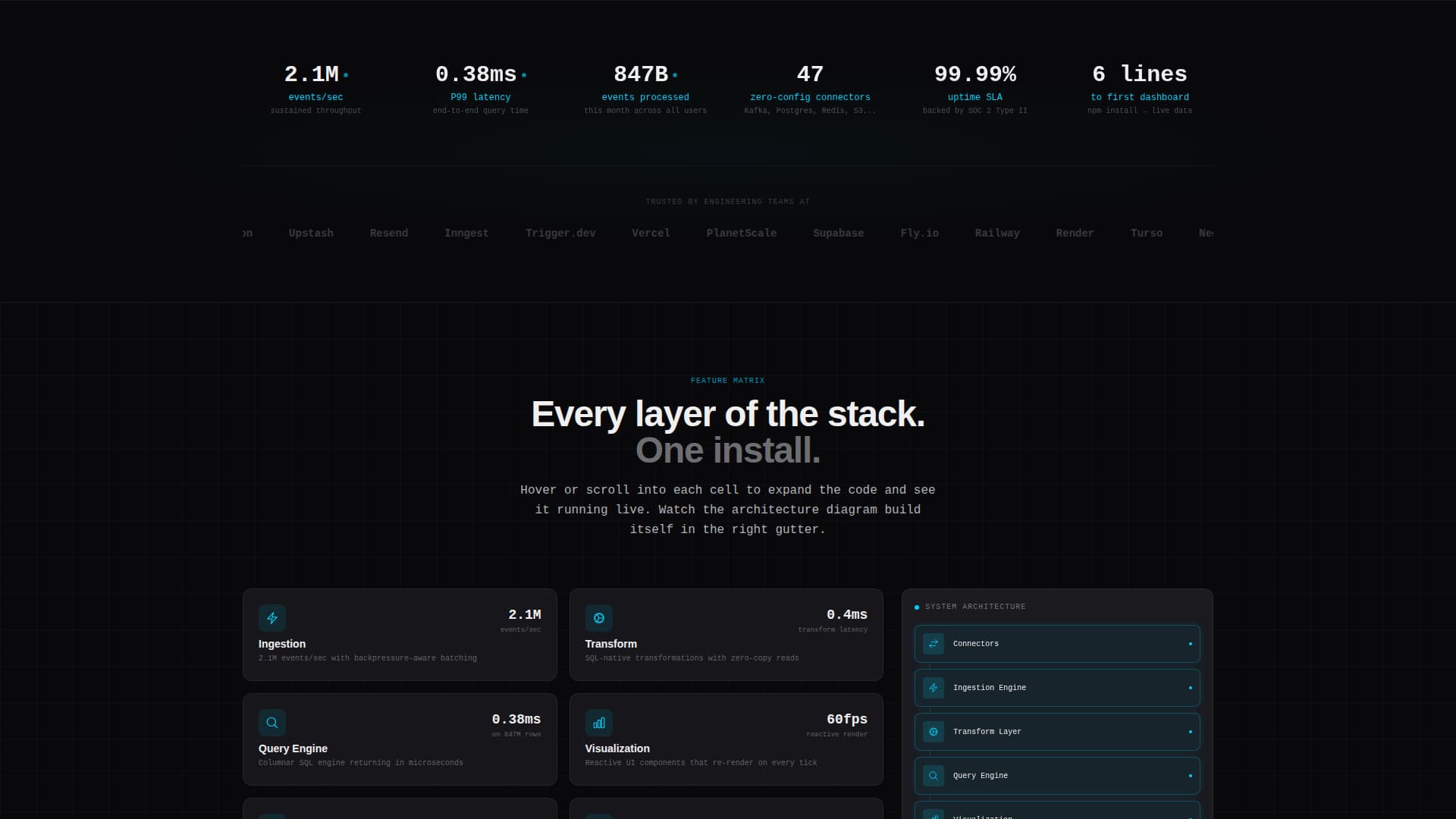Click the Query Engine magnifier icon

272,723
